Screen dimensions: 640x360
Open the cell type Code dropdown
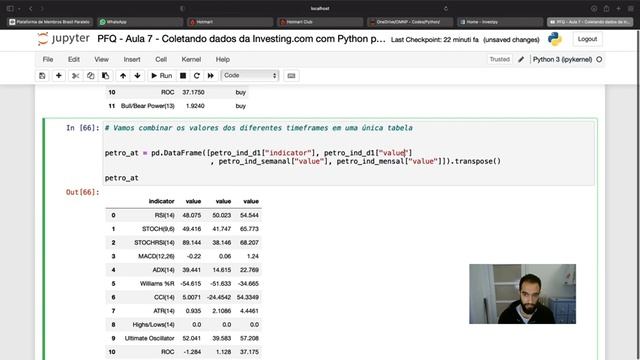coord(250,76)
